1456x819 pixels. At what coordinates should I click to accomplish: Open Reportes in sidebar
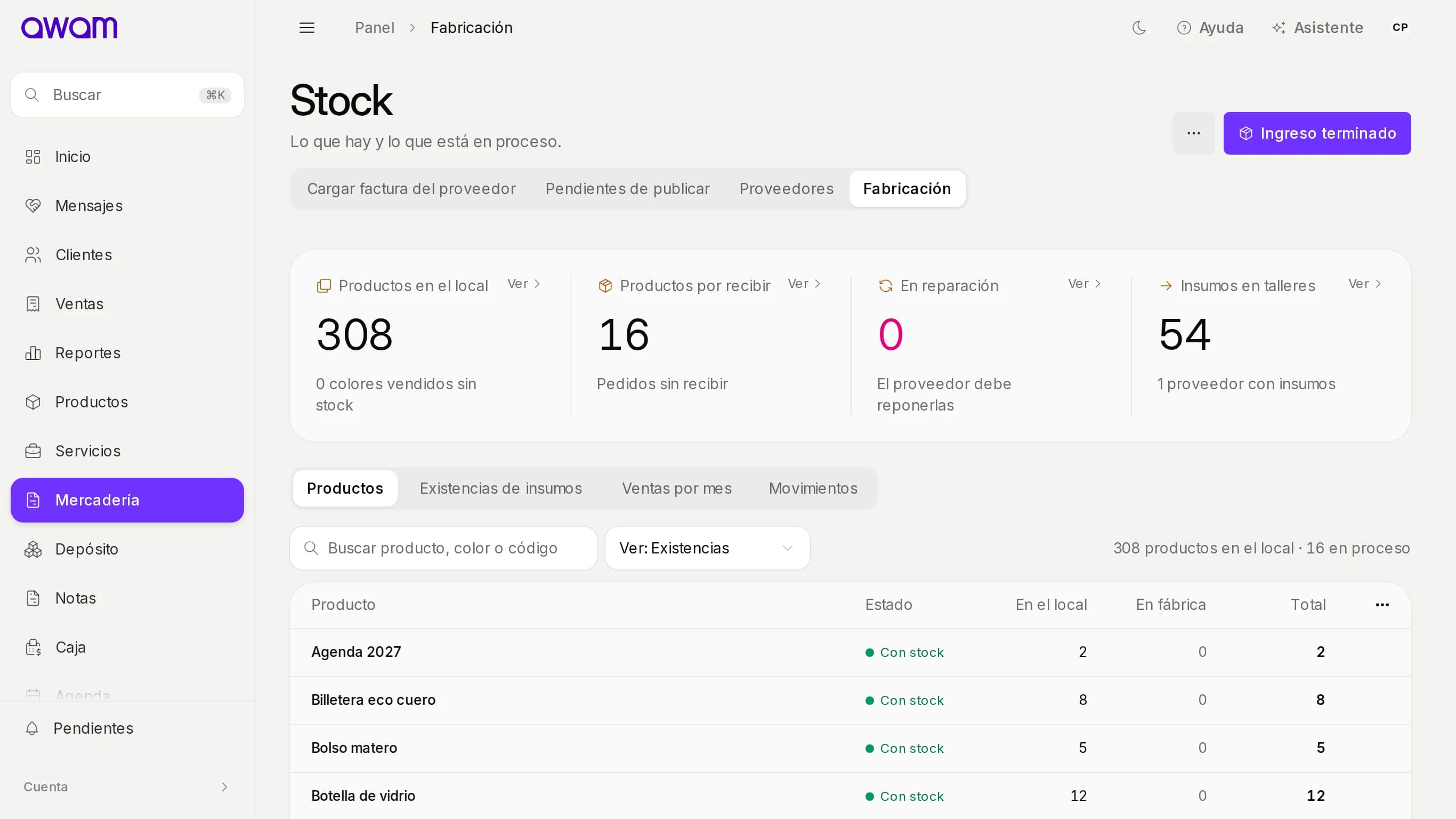click(x=127, y=353)
